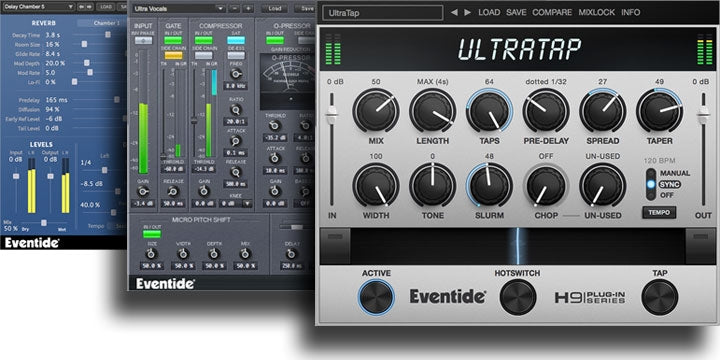
Task: Click the LENGTH knob in UltraTap
Action: (x=433, y=111)
